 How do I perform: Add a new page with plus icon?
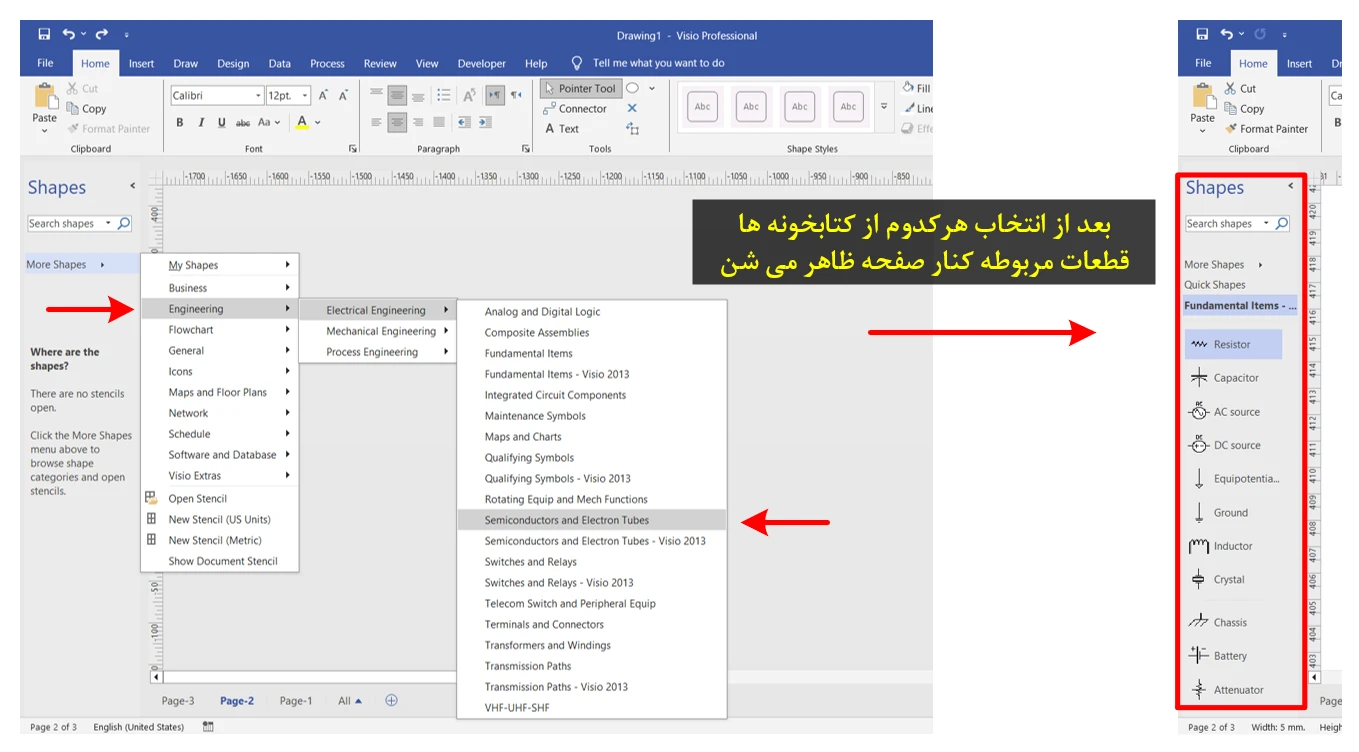point(391,700)
